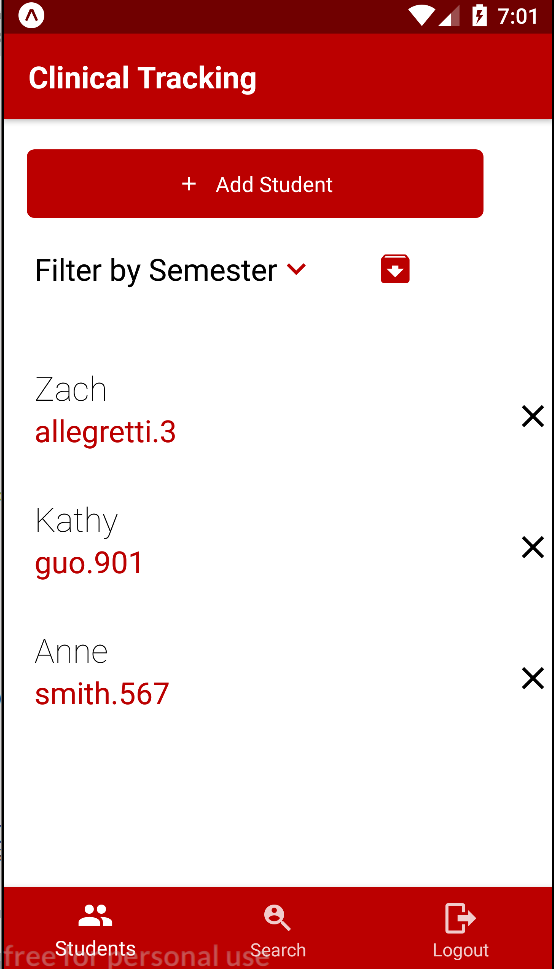The width and height of the screenshot is (554, 969).
Task: Open the allegretti.3 student link
Action: pyautogui.click(x=105, y=433)
